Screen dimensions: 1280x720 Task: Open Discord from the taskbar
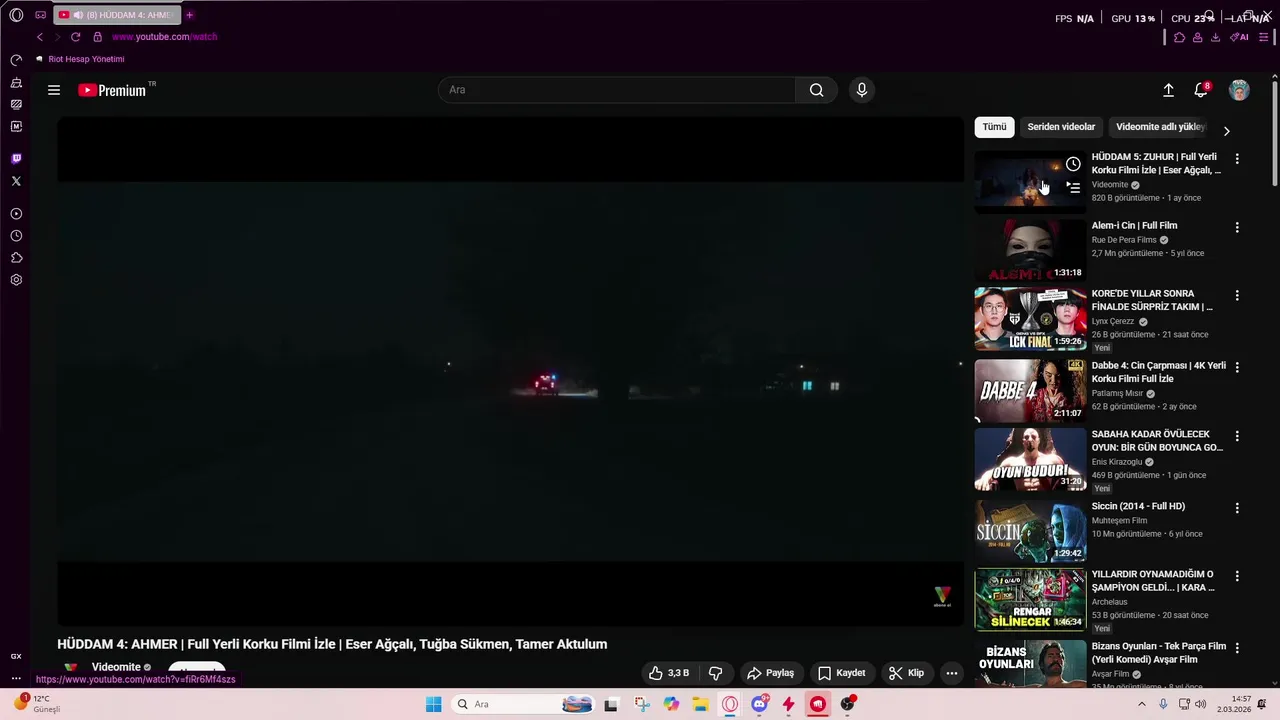pyautogui.click(x=760, y=704)
